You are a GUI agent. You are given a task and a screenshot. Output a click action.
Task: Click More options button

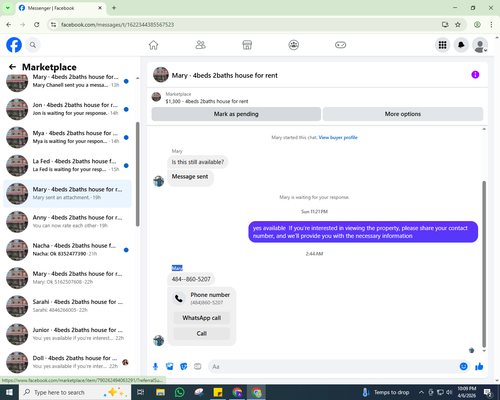coord(403,114)
